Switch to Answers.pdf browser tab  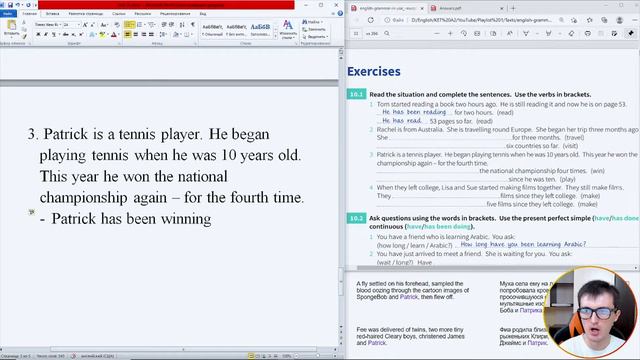pyautogui.click(x=467, y=8)
